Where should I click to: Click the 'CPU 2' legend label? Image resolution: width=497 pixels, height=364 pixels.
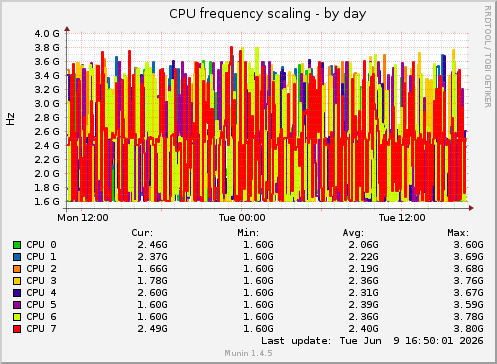(41, 269)
